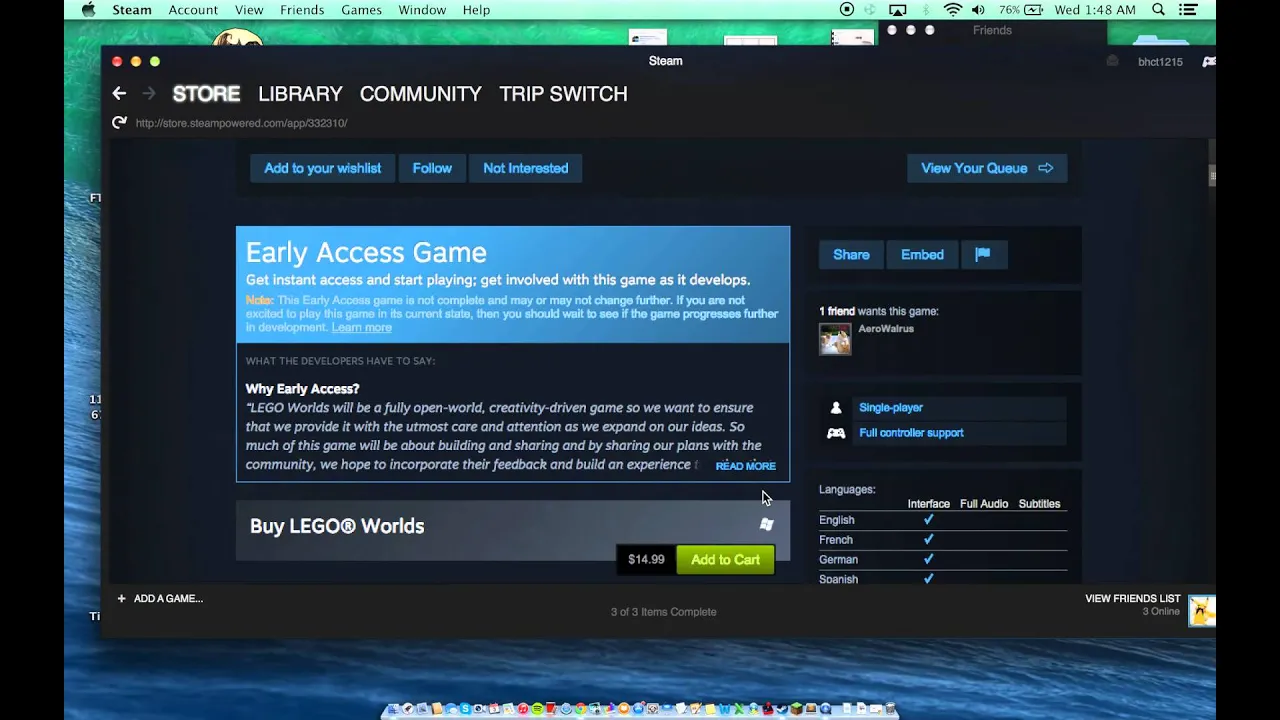
Task: Click the volume icon in the menu bar
Action: pyautogui.click(x=978, y=10)
